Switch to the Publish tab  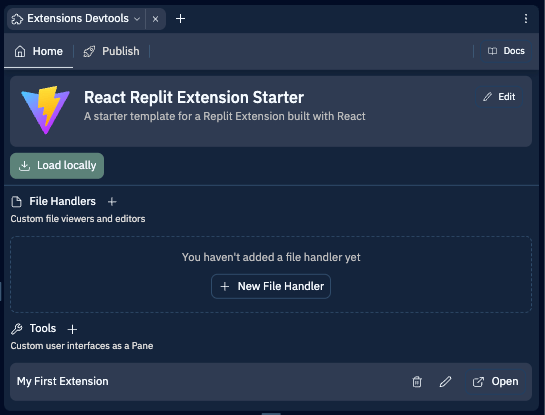(x=111, y=51)
